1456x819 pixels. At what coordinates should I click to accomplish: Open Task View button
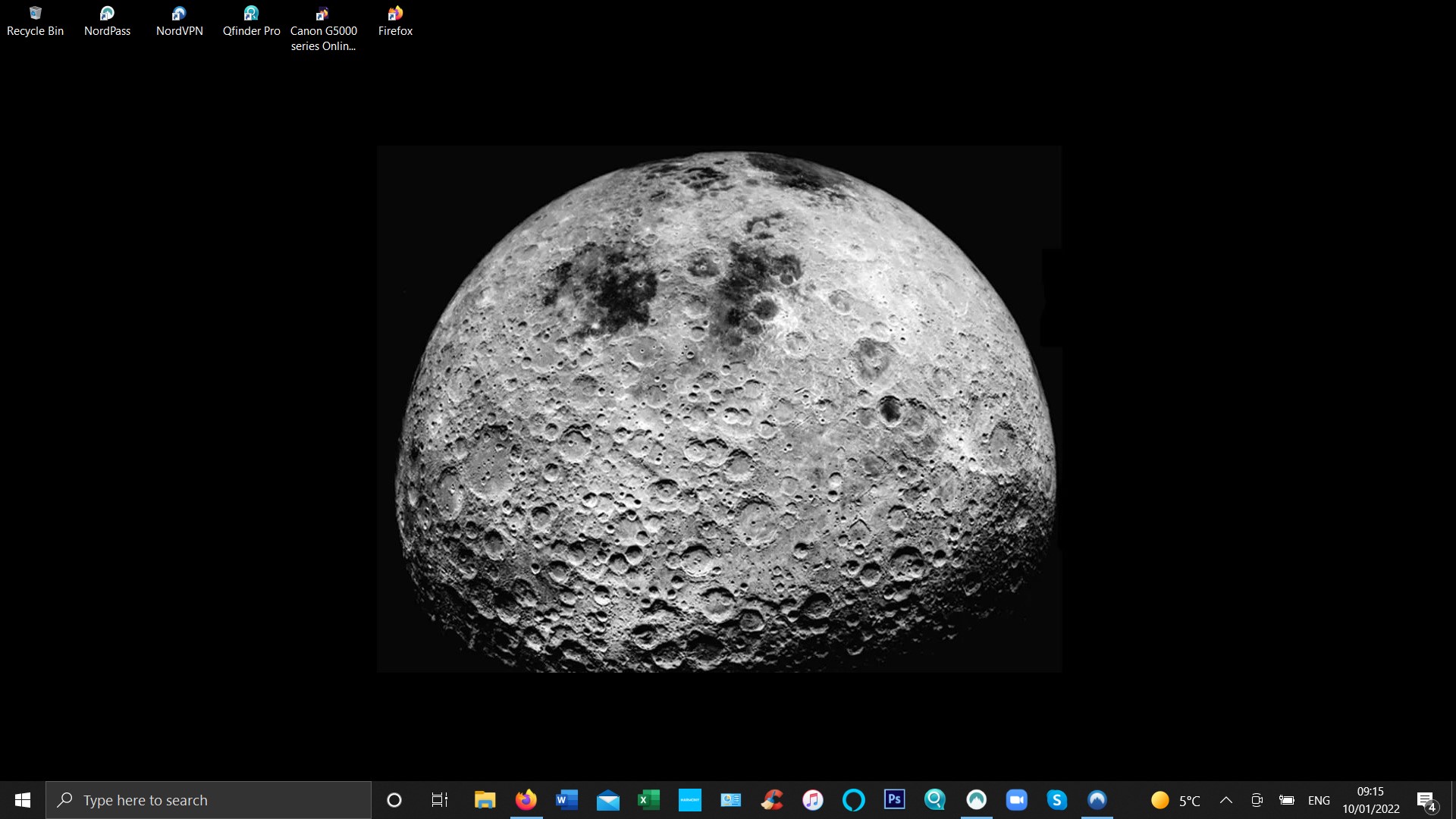tap(439, 800)
